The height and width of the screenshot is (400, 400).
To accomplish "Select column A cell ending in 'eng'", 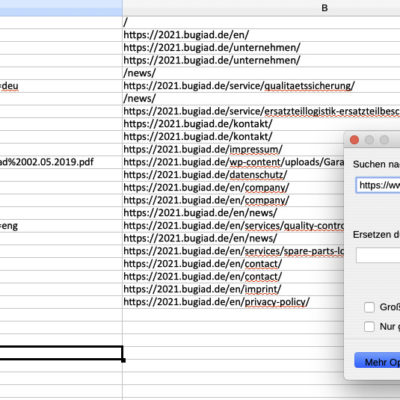I will coord(61,226).
